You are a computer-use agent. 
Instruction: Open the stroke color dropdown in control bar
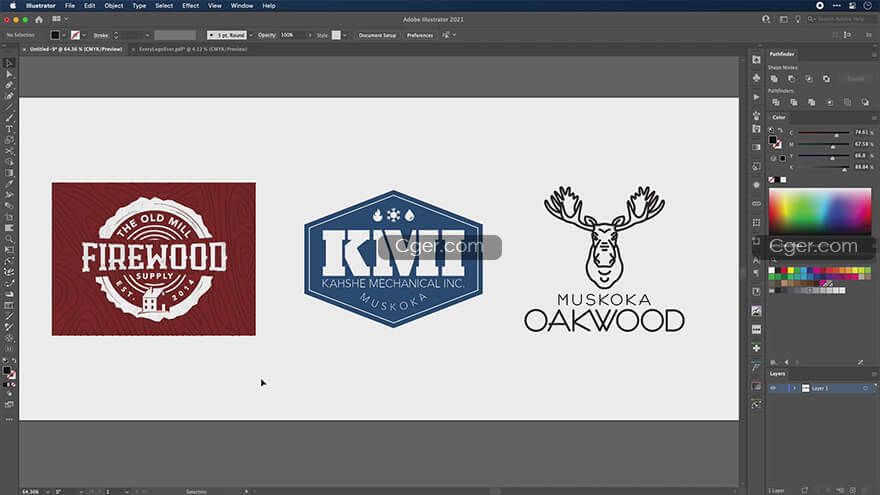[x=84, y=35]
